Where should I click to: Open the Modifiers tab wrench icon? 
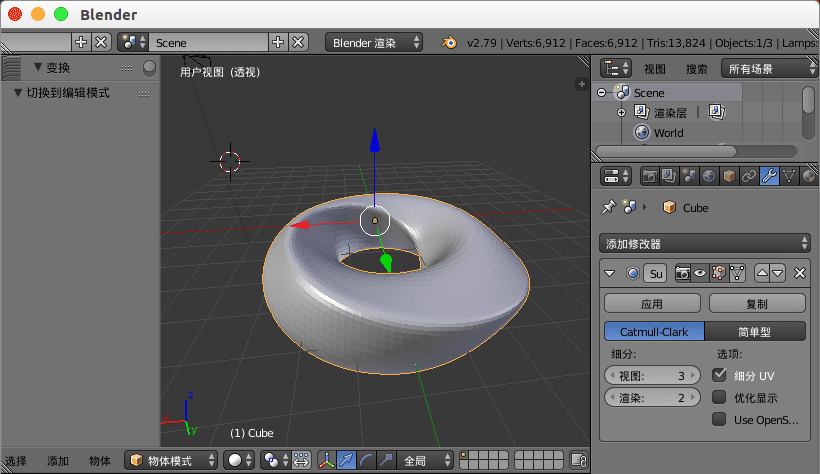click(769, 177)
